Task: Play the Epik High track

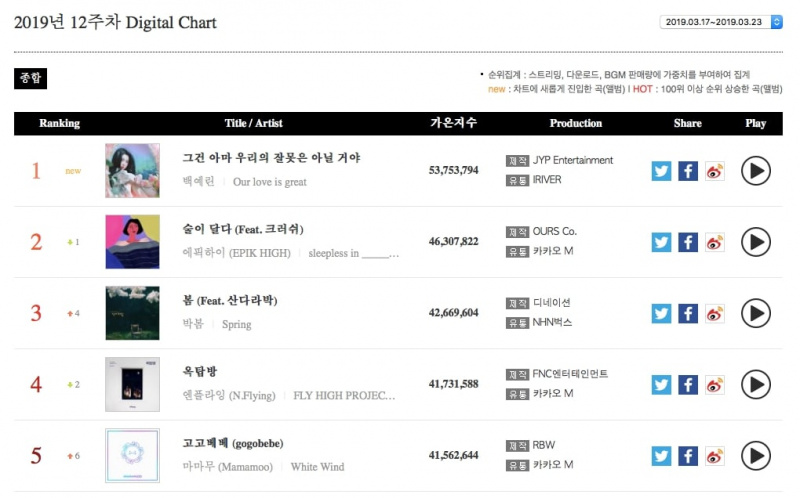Action: point(756,242)
